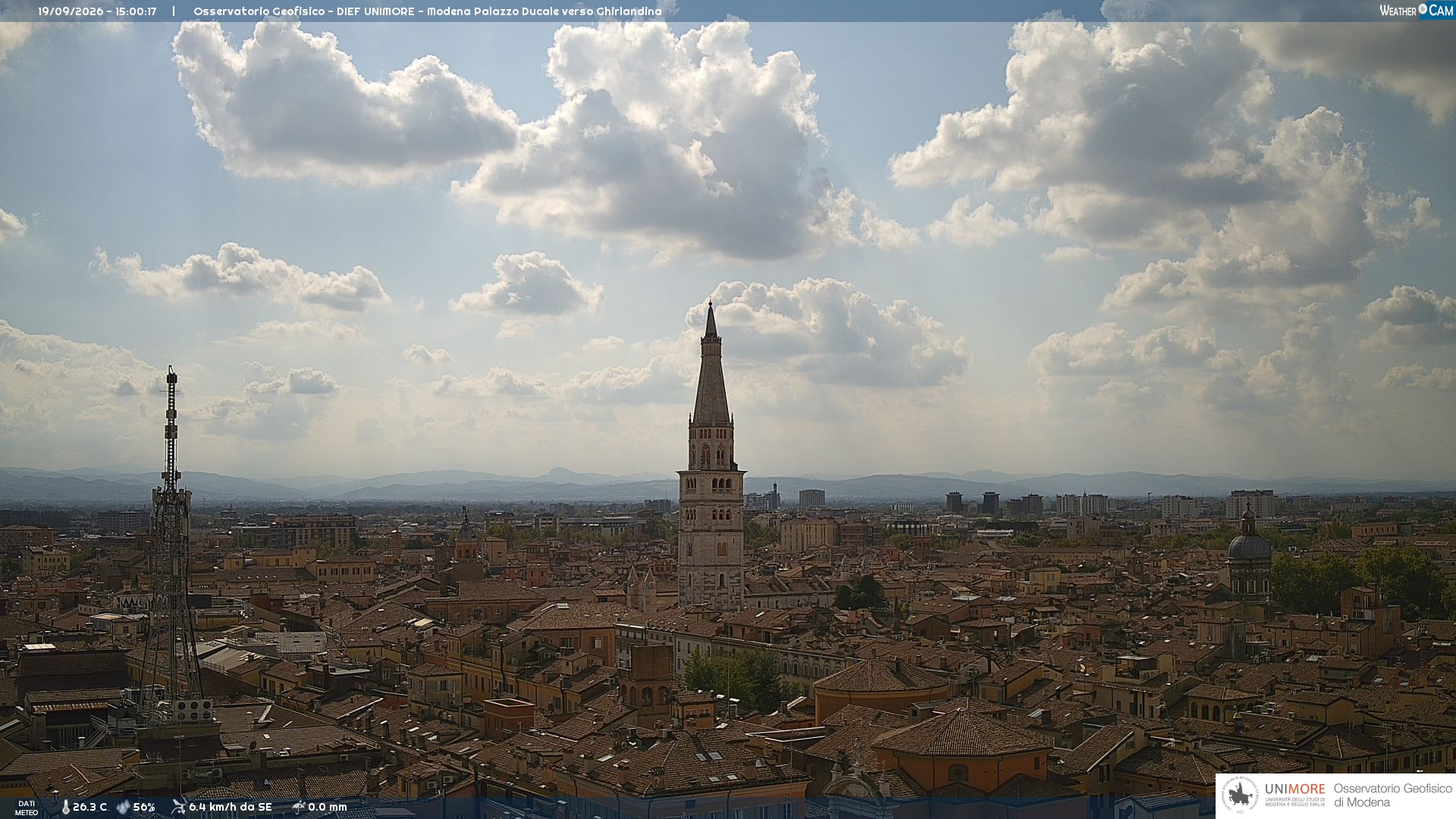
Task: Click the rainfall umbrella icon
Action: (x=298, y=807)
